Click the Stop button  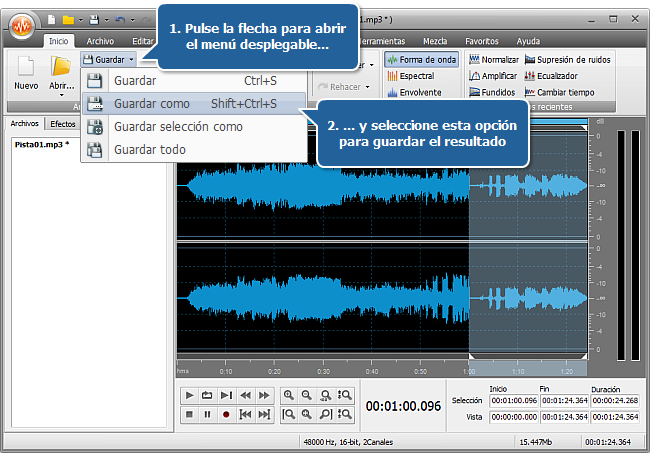coord(189,414)
